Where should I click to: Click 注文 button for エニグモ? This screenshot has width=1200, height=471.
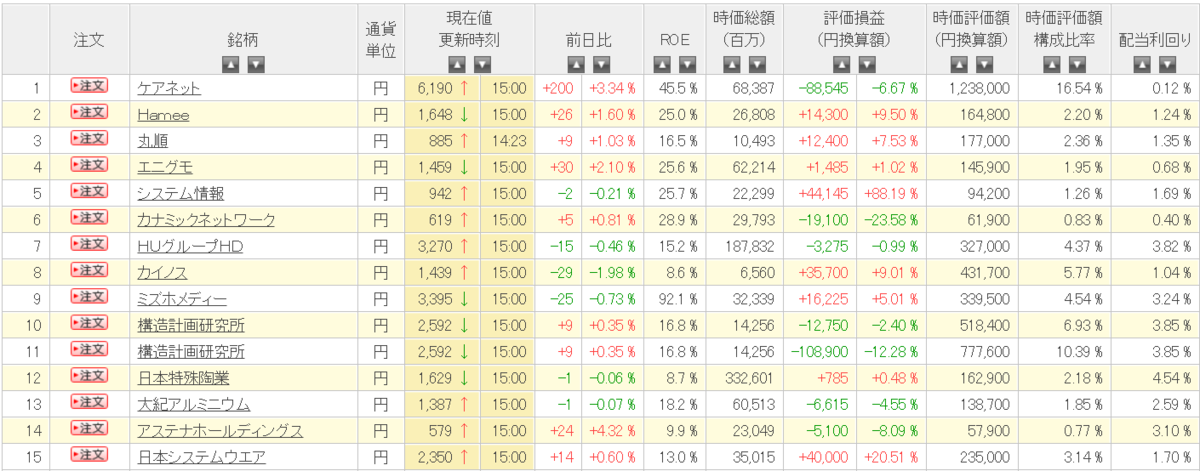pyautogui.click(x=89, y=165)
